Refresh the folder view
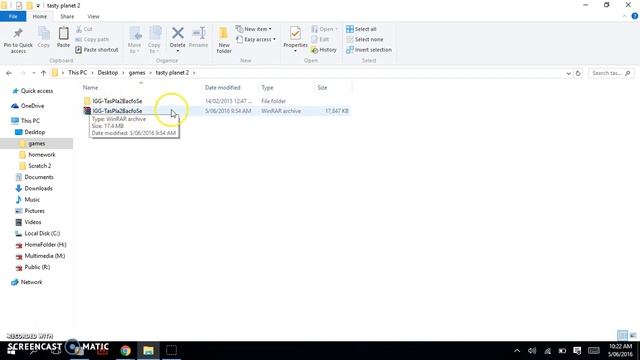 [x=578, y=73]
